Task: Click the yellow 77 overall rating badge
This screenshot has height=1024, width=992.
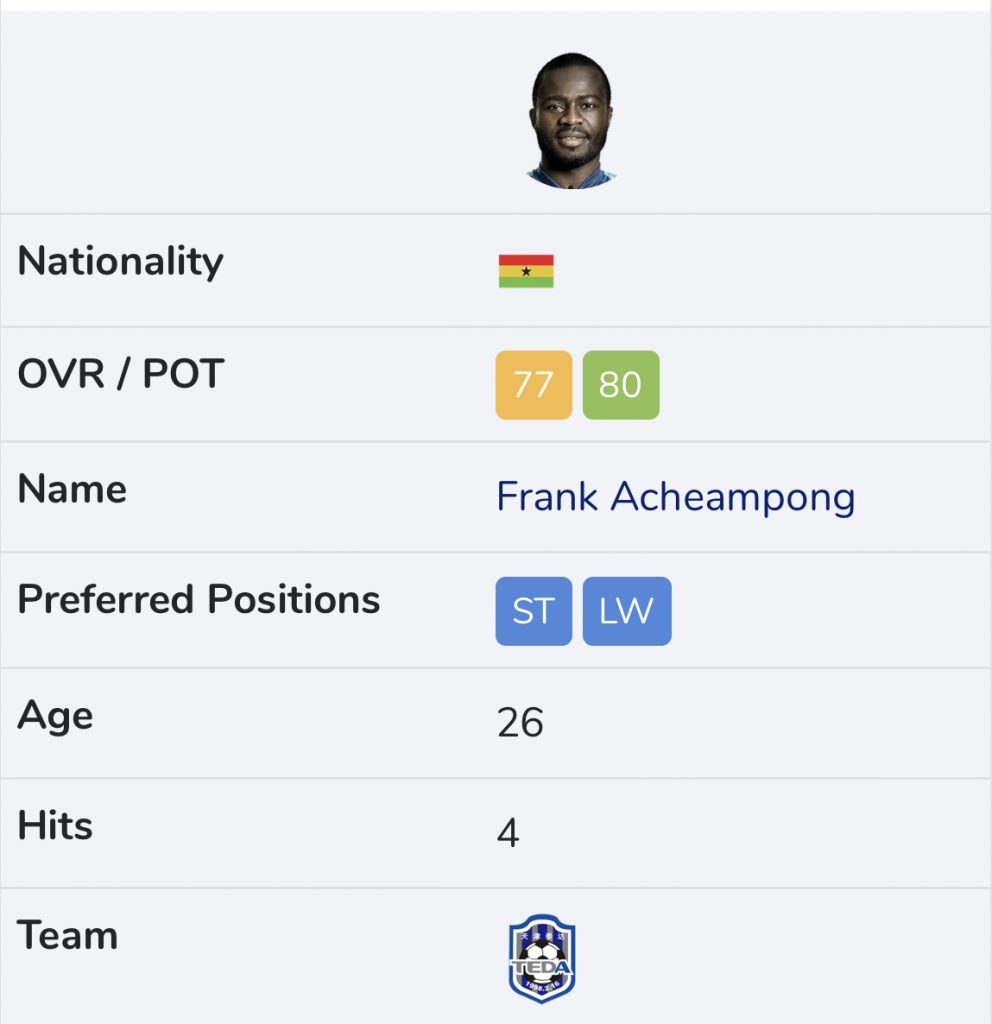Action: (534, 385)
